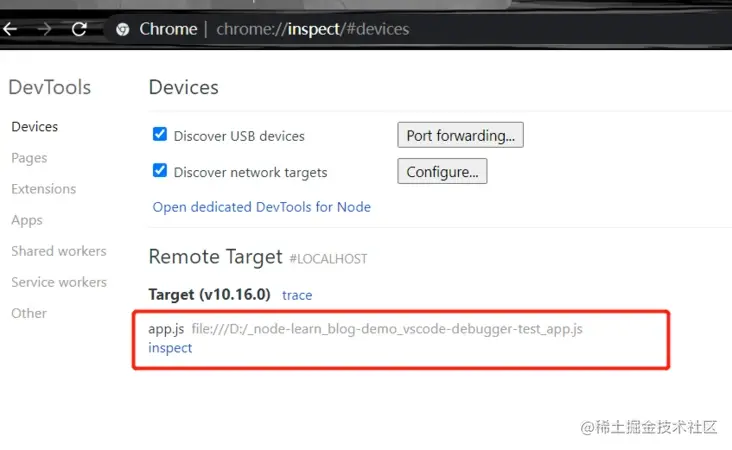
Task: Disable Discover network targets checkbox
Action: click(x=160, y=170)
